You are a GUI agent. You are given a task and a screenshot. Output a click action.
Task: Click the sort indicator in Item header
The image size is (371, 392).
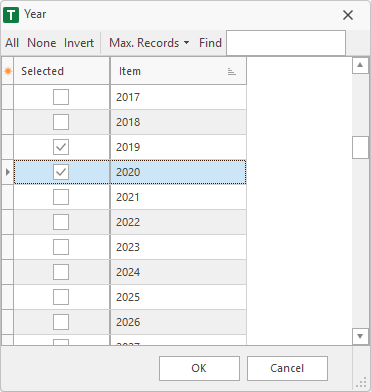(232, 71)
